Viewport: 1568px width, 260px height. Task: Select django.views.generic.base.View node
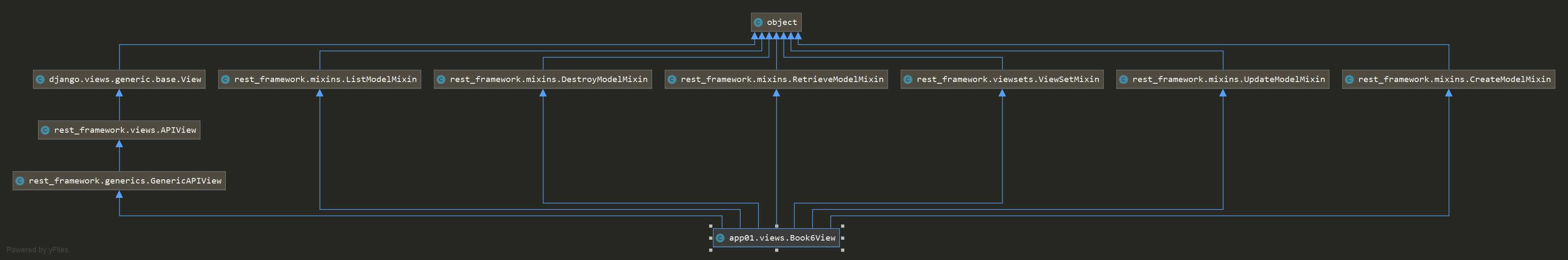pyautogui.click(x=119, y=79)
